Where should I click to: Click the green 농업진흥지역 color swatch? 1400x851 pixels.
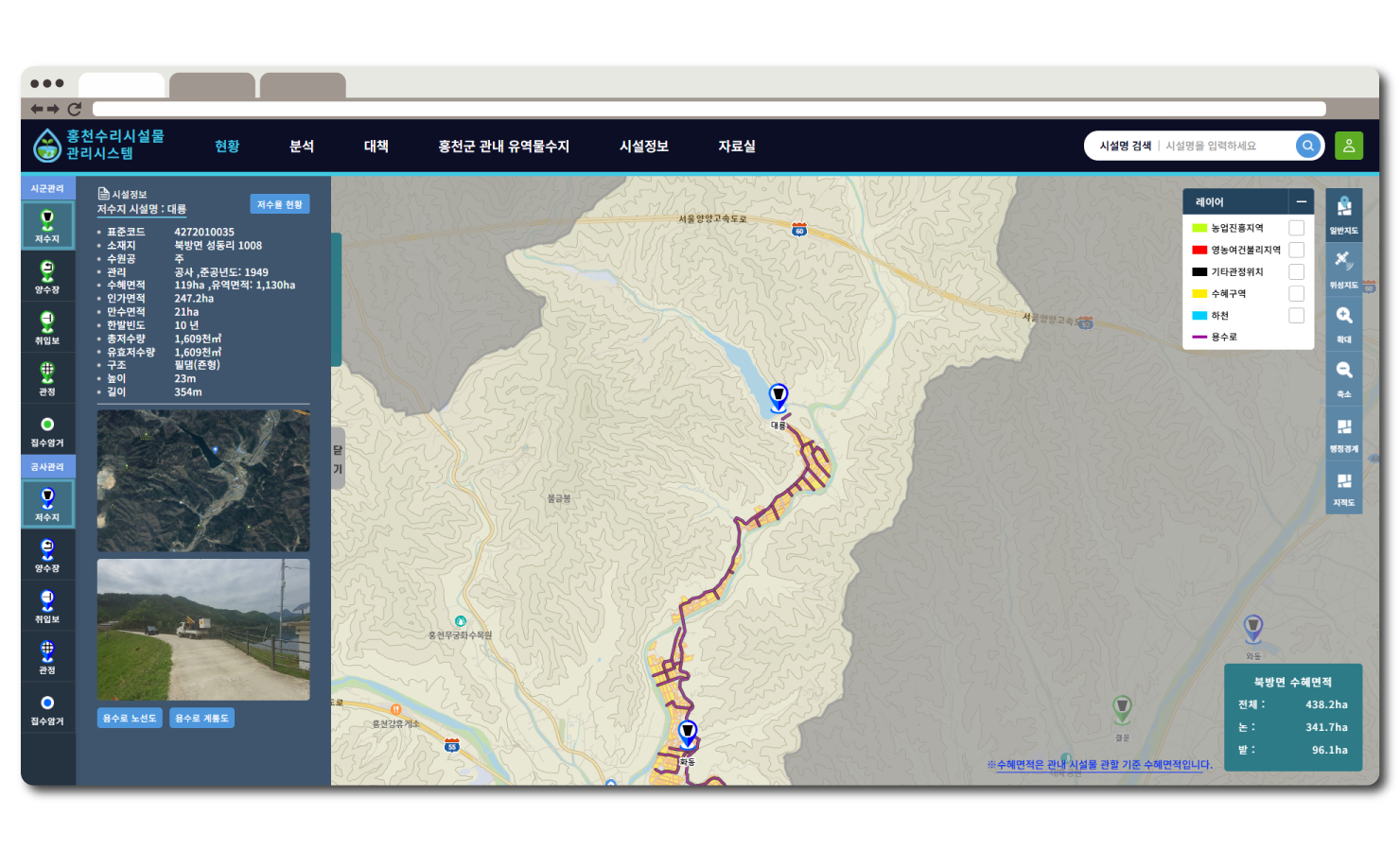click(1199, 228)
